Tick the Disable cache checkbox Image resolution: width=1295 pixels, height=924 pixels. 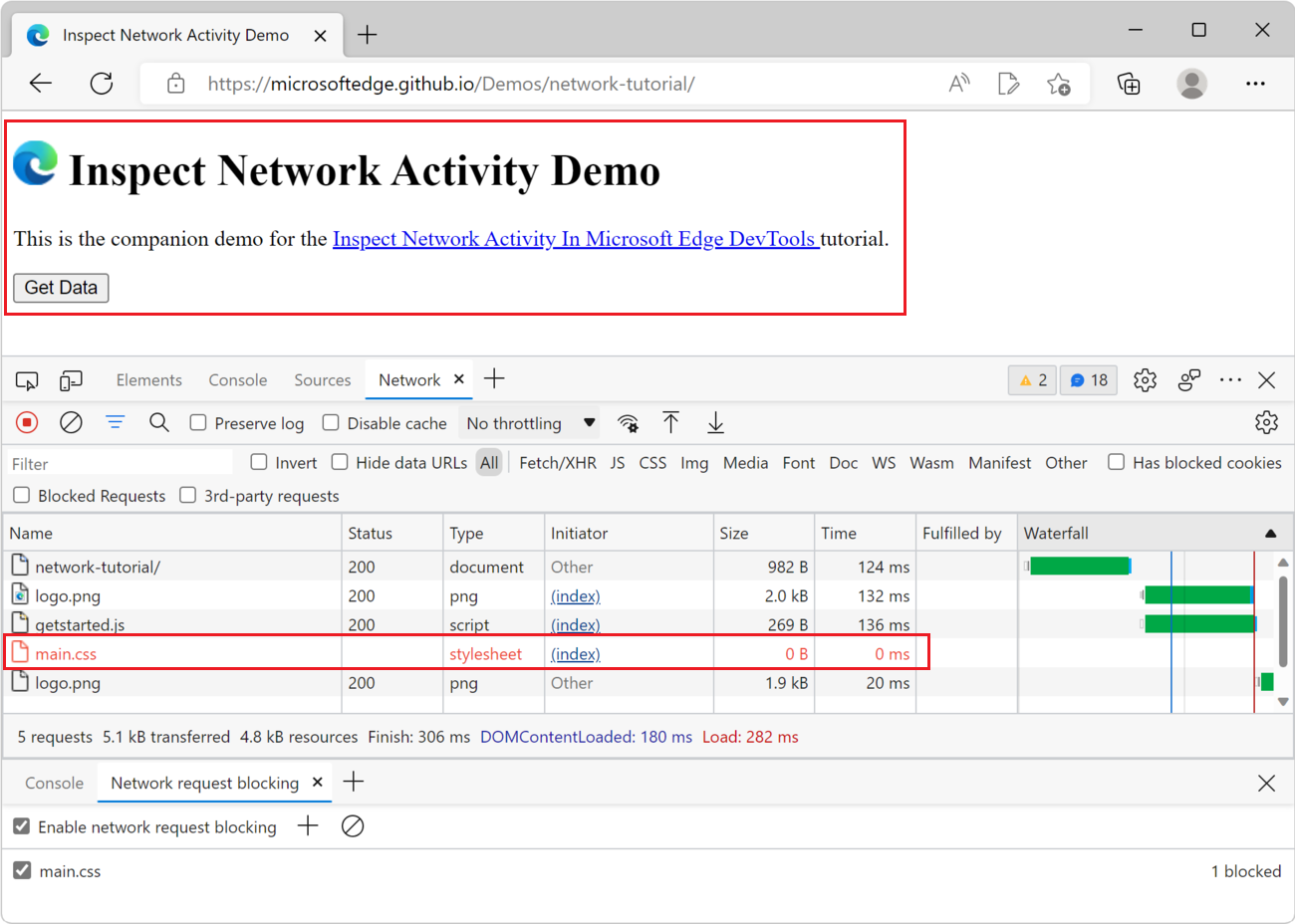tap(331, 423)
